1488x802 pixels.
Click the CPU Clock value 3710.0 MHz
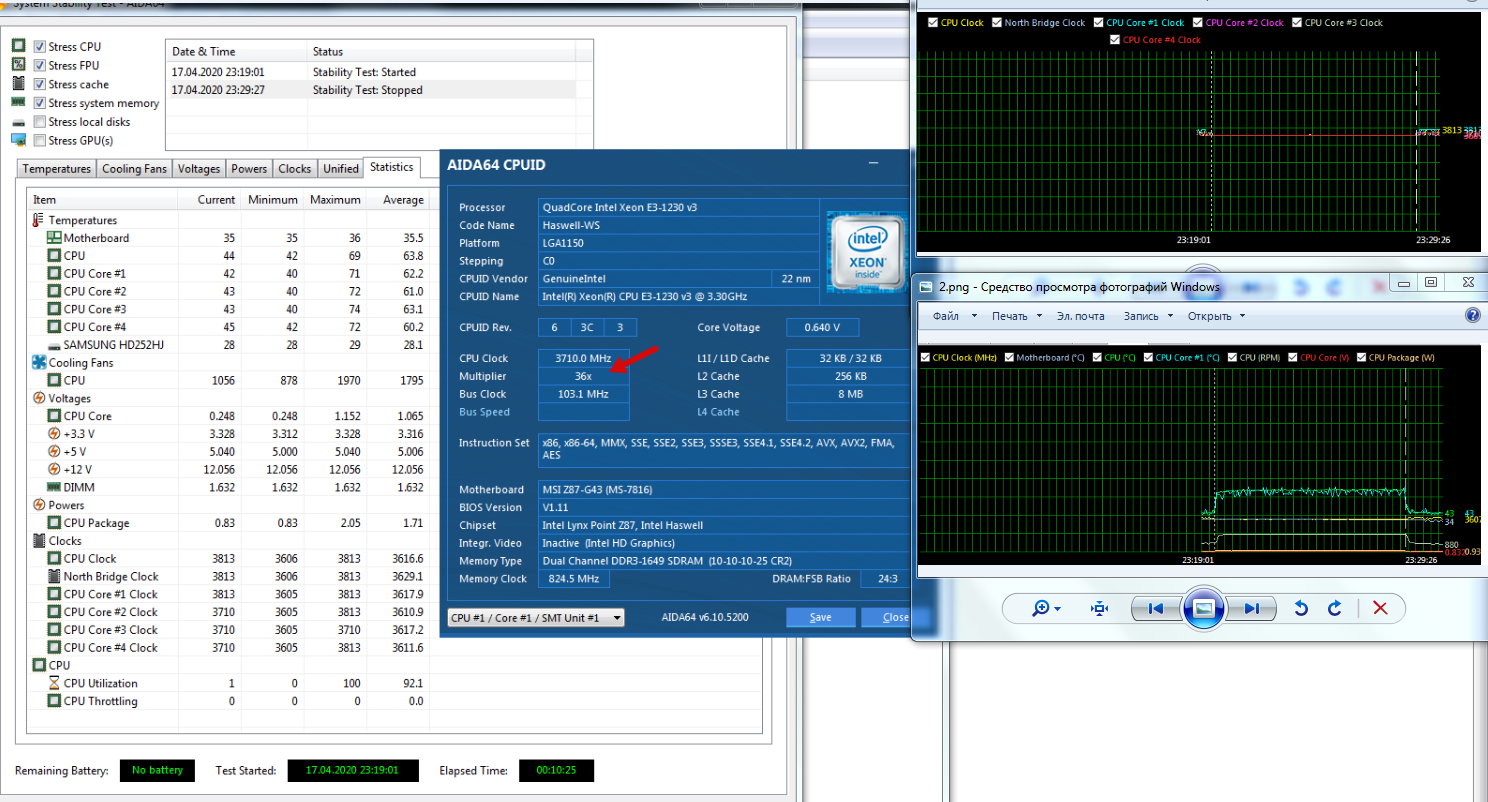pos(584,358)
